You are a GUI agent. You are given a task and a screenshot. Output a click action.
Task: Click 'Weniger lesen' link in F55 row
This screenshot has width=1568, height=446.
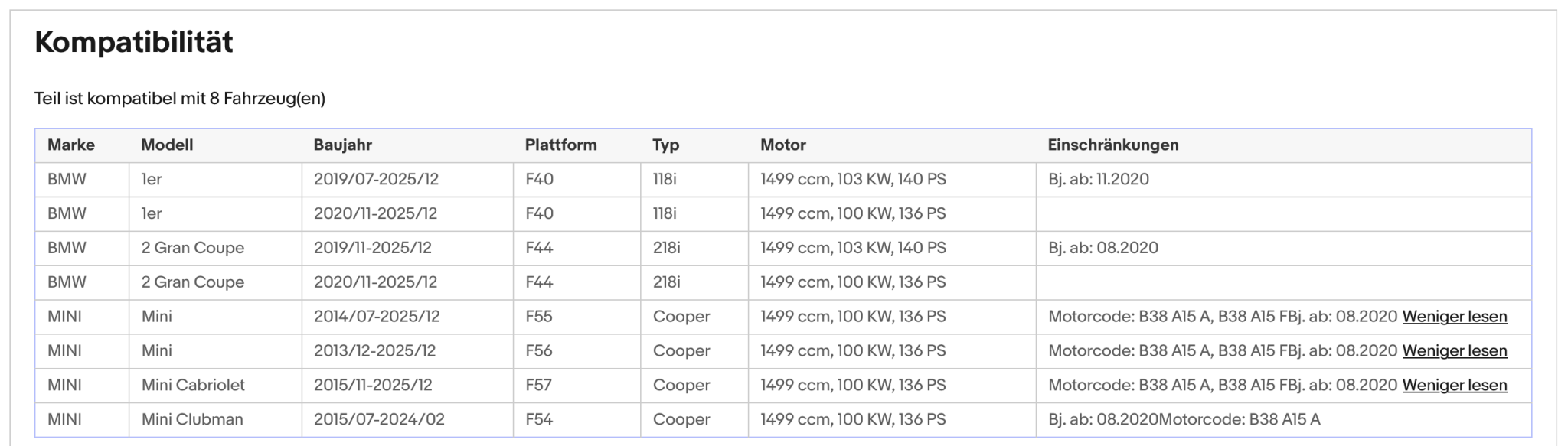[x=1455, y=317]
